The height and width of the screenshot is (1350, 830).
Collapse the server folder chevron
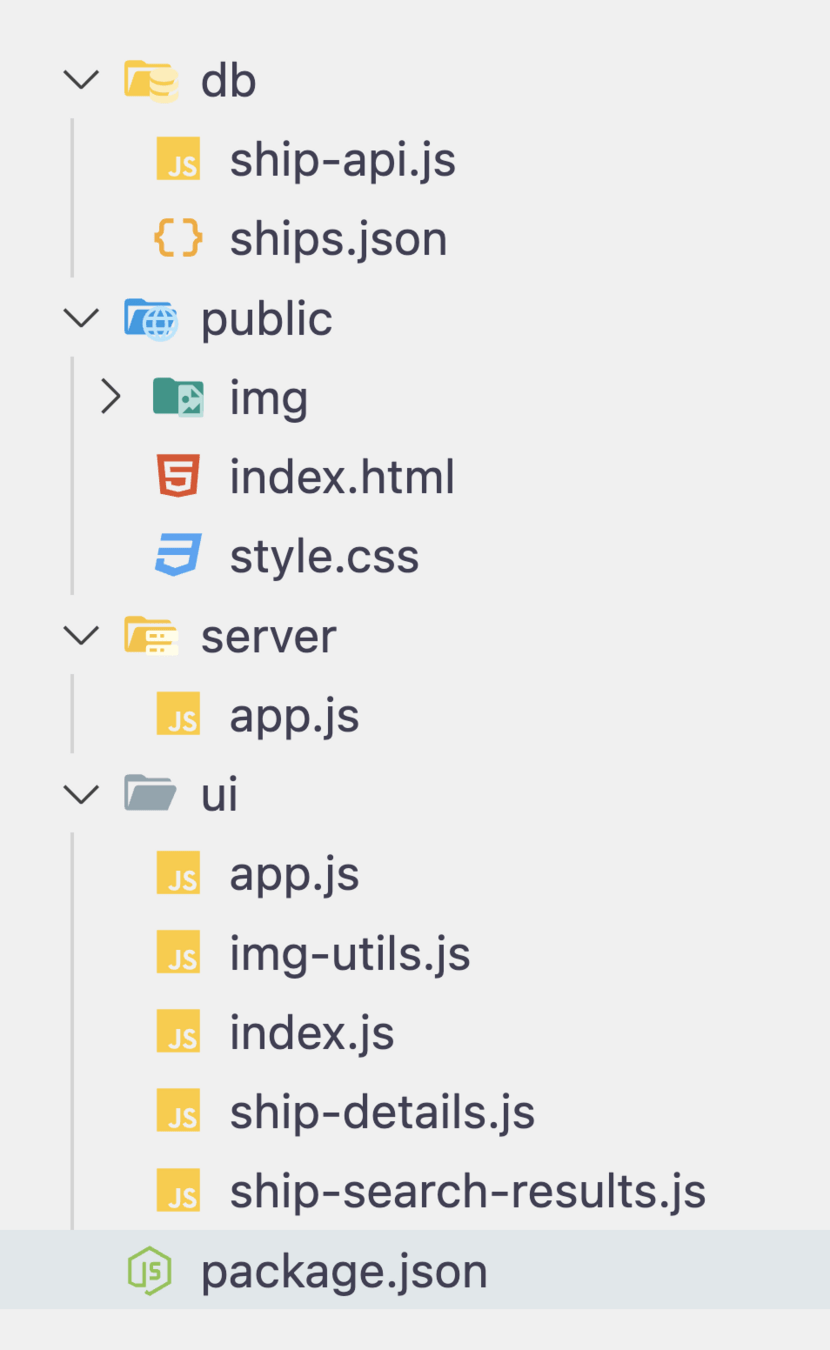click(x=82, y=636)
